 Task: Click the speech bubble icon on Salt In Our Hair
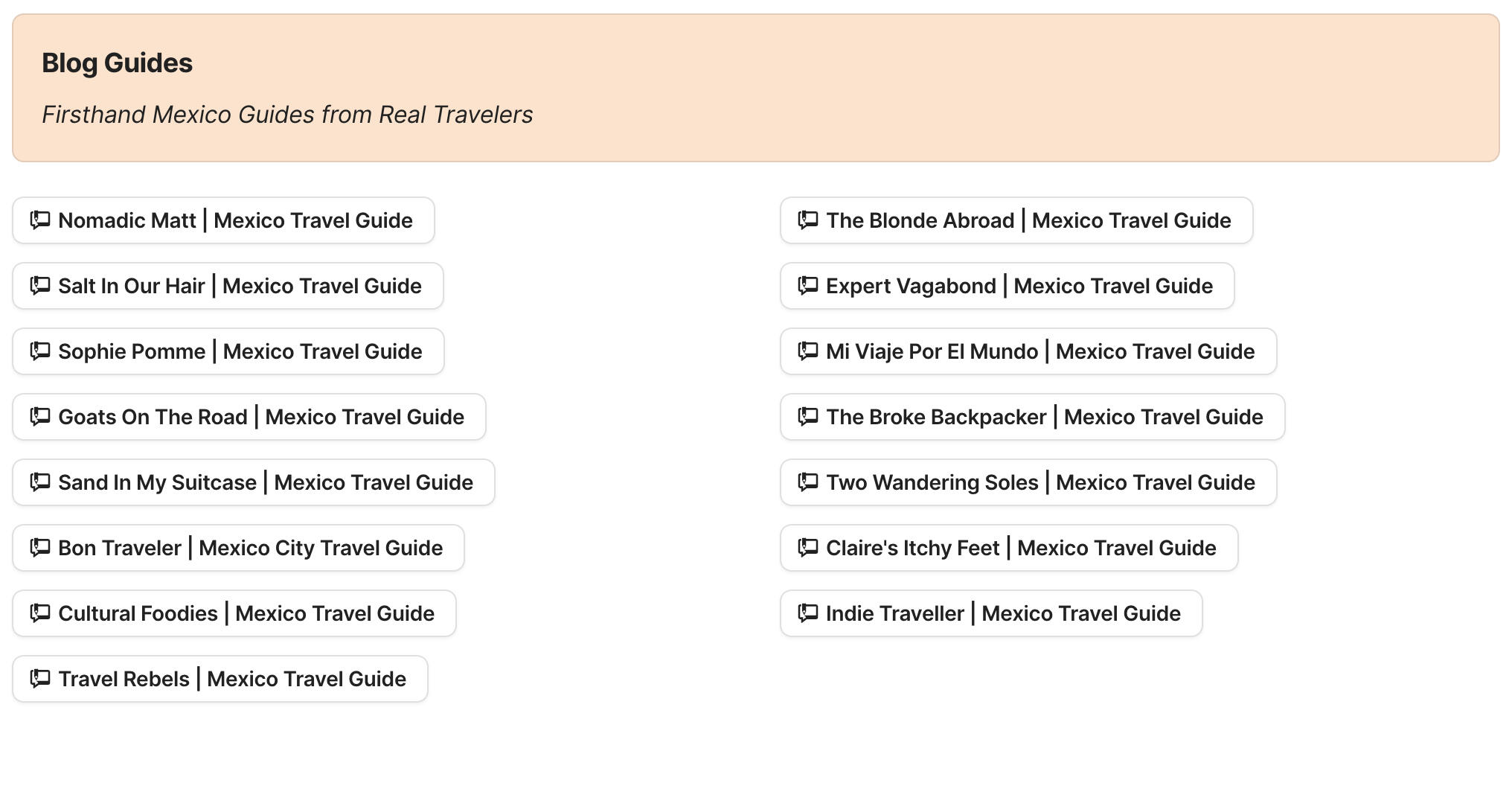tap(41, 286)
